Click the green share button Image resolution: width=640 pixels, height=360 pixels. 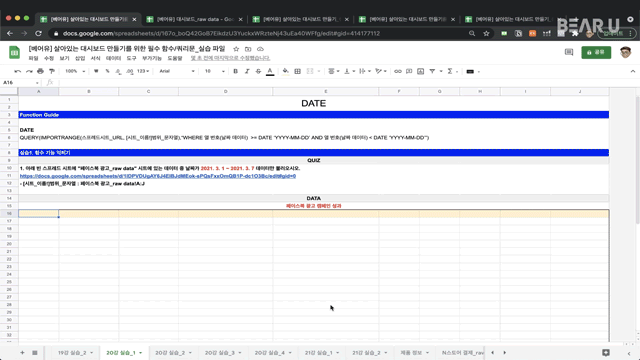click(596, 52)
